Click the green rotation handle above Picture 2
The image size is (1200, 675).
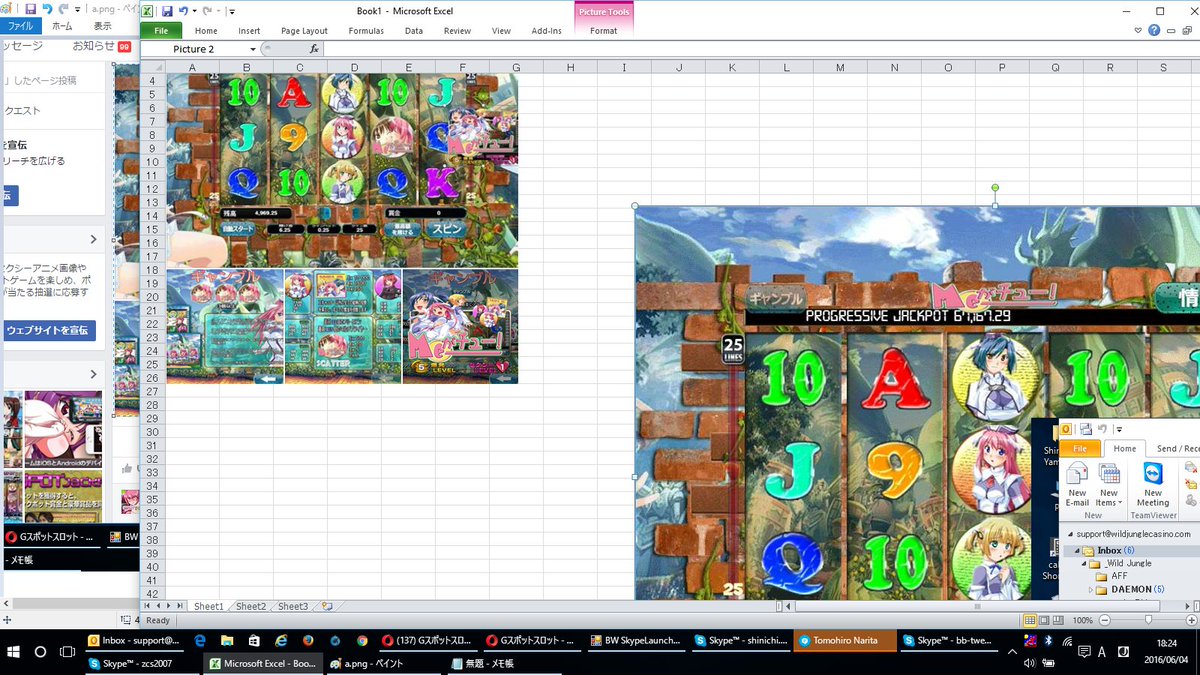pos(995,187)
